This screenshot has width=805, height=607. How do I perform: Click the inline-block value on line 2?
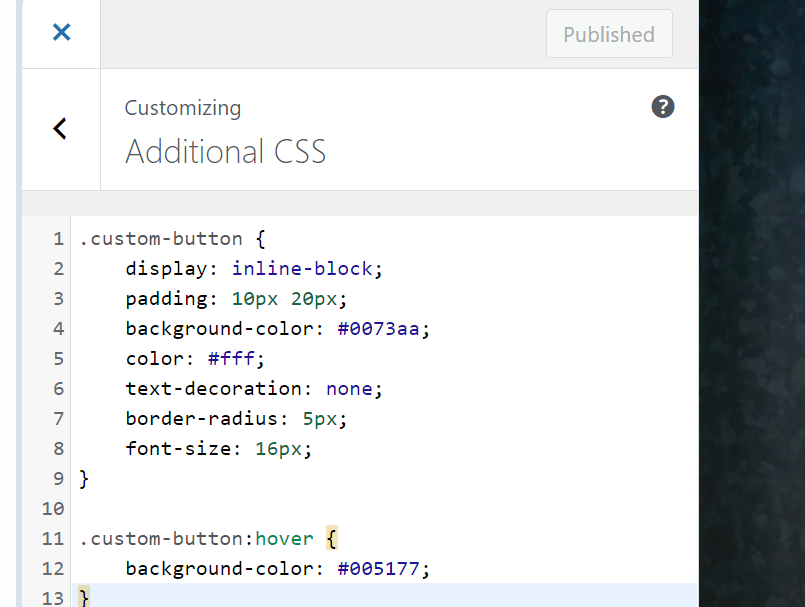pos(302,269)
